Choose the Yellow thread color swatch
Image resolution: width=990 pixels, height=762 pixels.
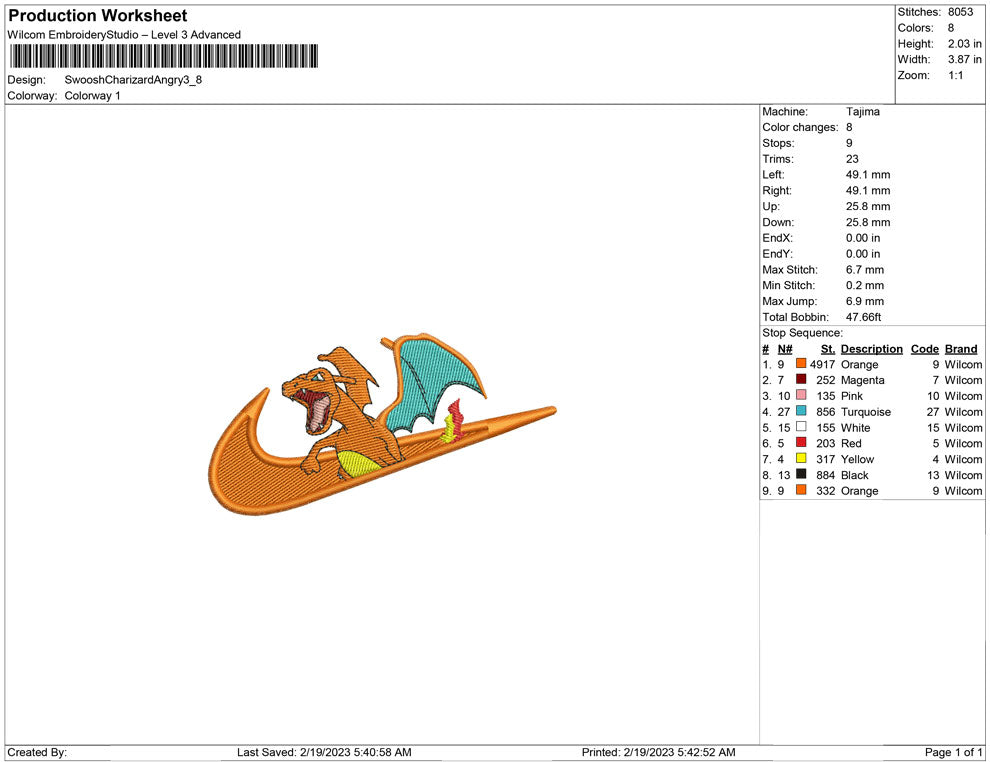click(x=801, y=459)
